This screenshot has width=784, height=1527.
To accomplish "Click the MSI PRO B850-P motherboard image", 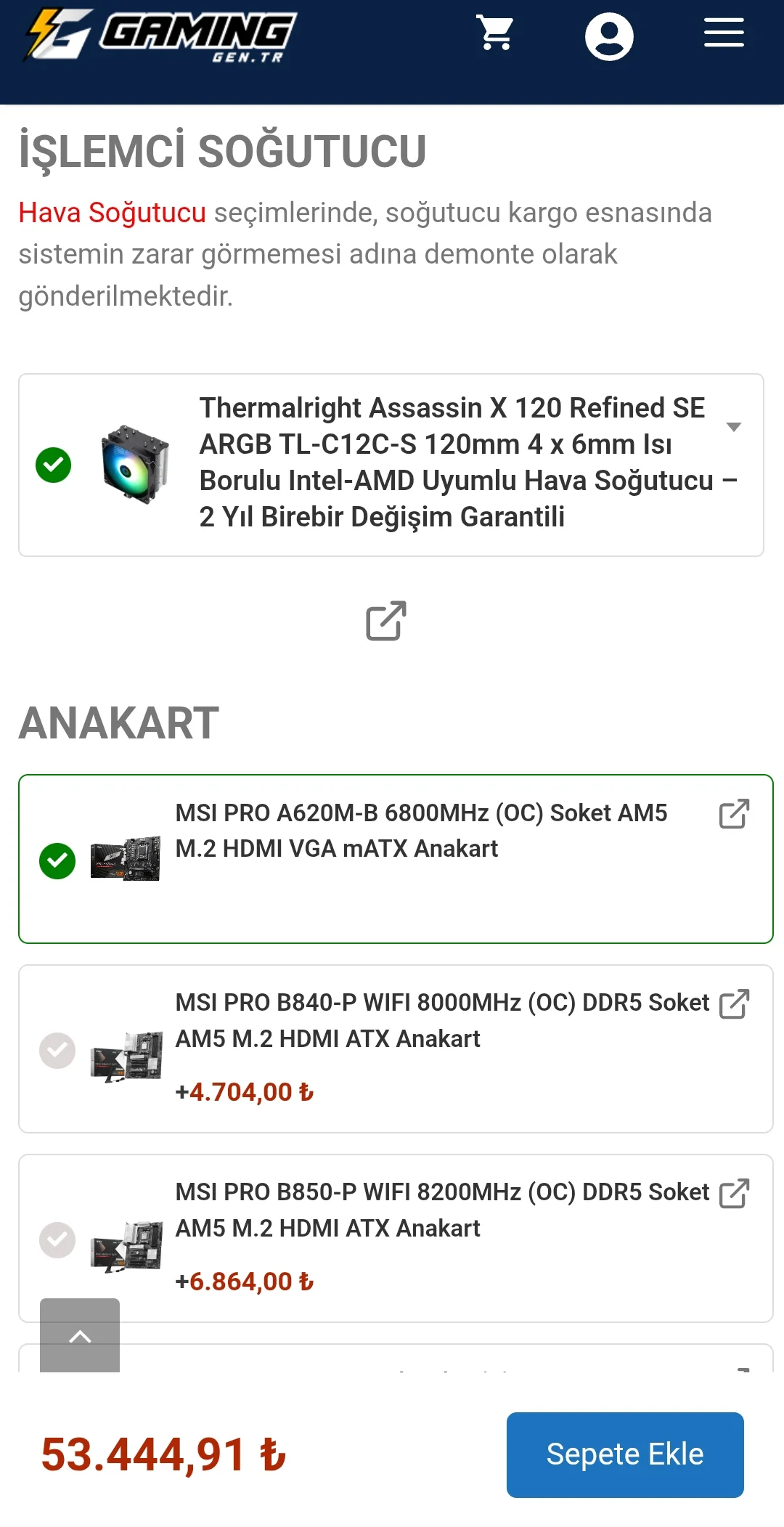I will pos(126,1246).
